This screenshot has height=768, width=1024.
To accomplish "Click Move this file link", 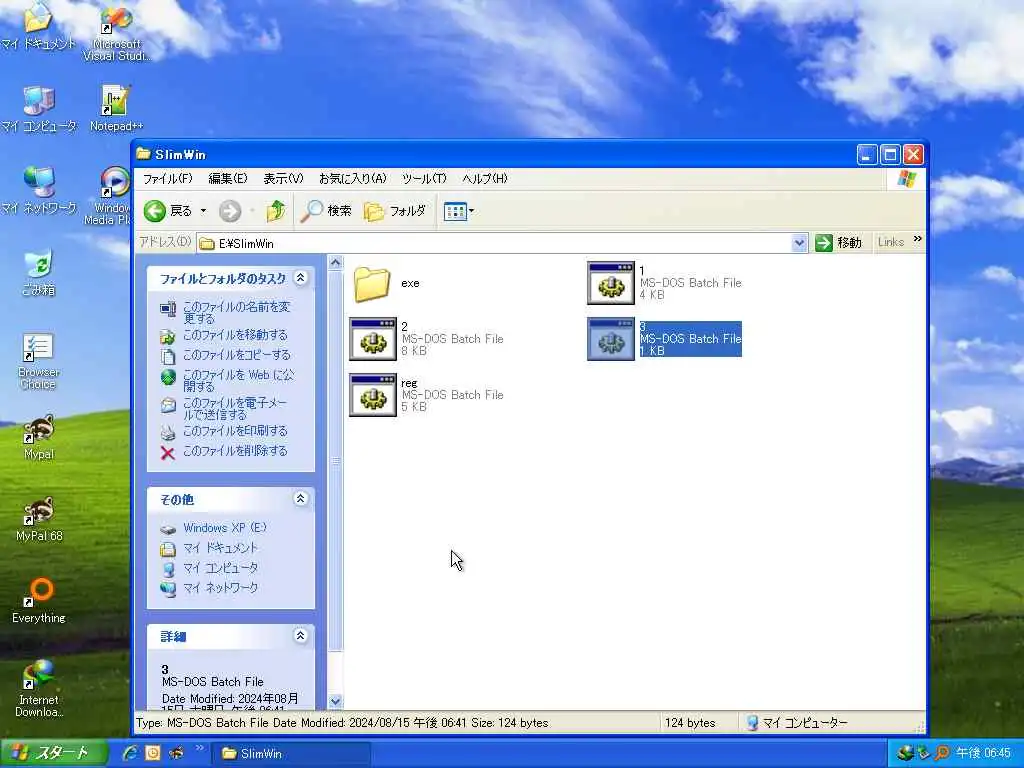I will point(235,335).
